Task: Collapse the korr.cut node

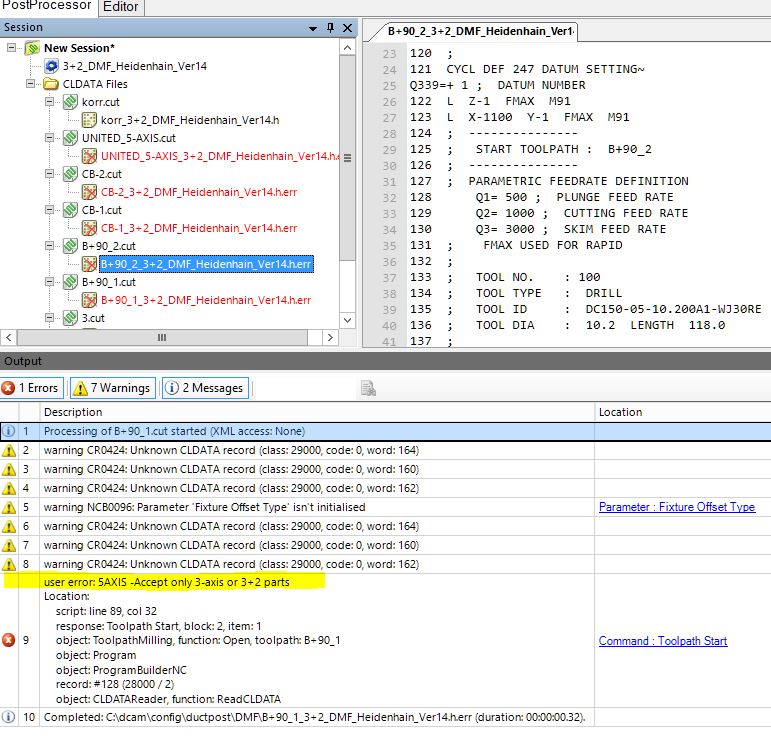Action: pos(49,102)
